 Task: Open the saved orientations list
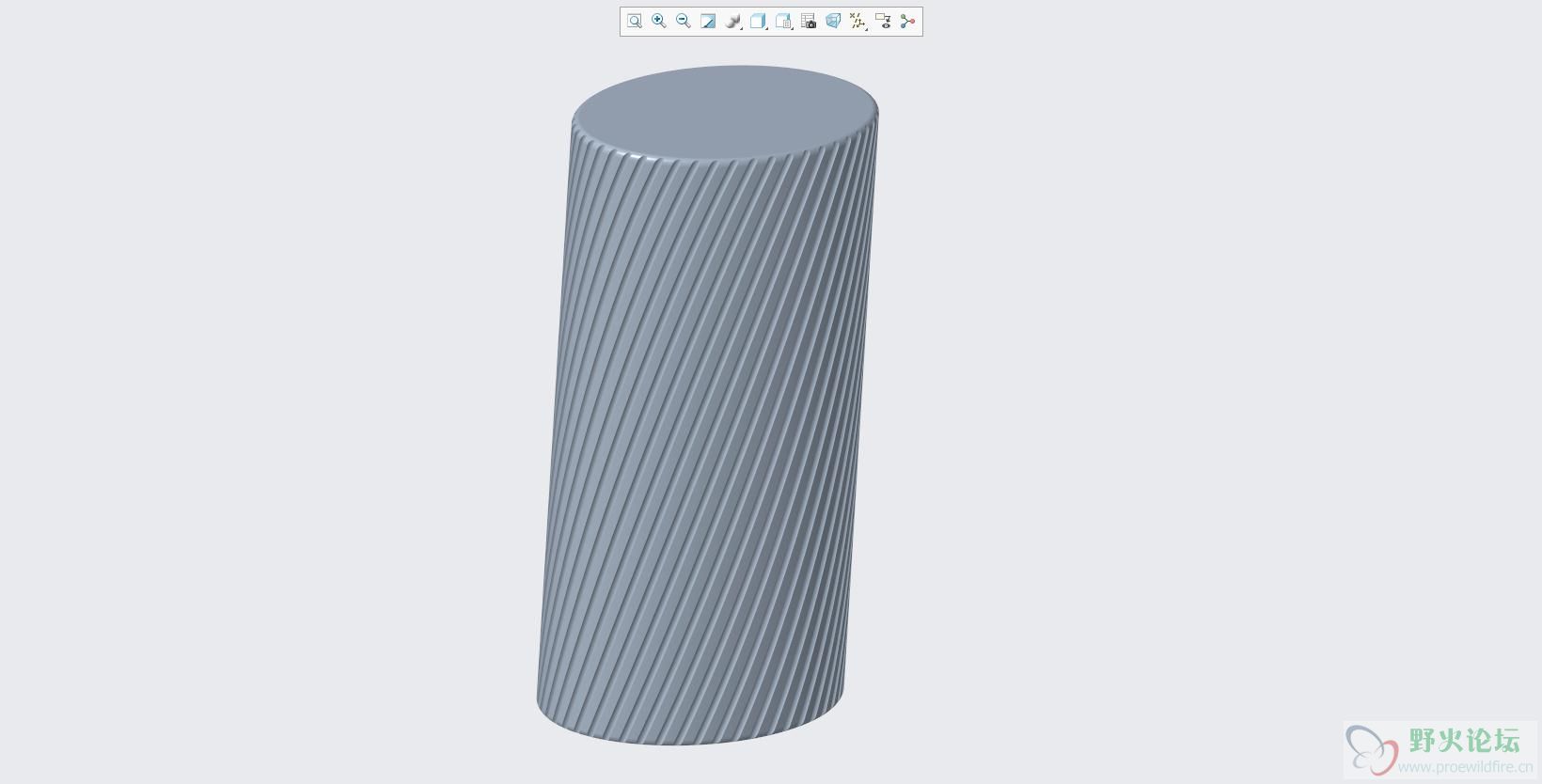click(784, 21)
